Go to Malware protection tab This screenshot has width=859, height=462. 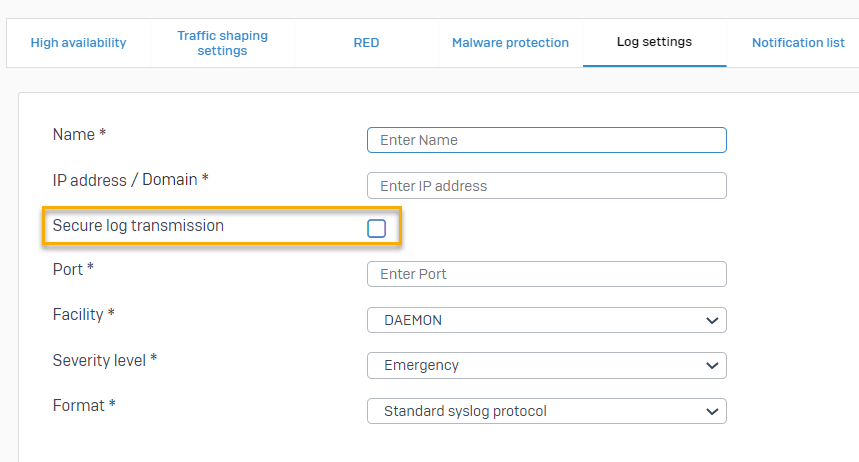point(510,43)
